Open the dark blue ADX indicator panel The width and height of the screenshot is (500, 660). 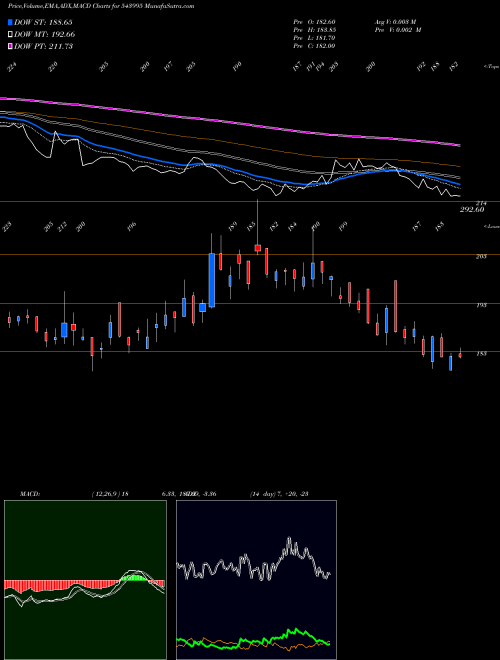256,580
